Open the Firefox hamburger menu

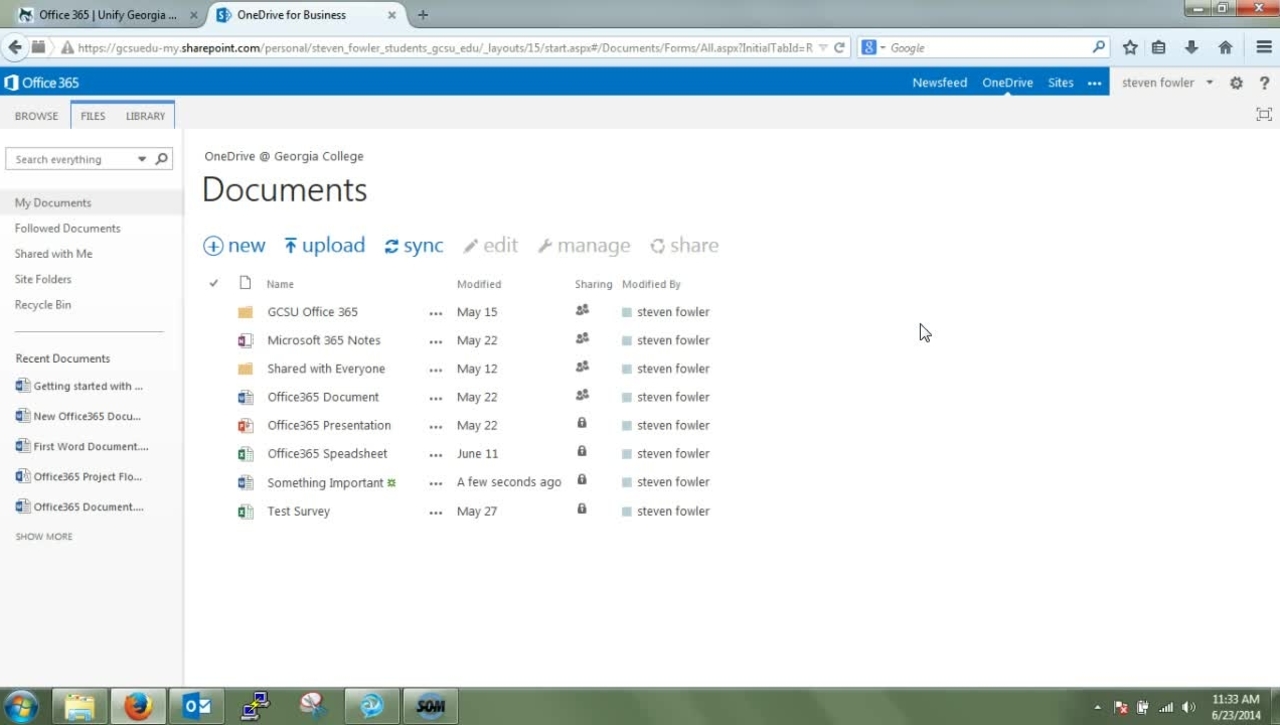[1264, 47]
